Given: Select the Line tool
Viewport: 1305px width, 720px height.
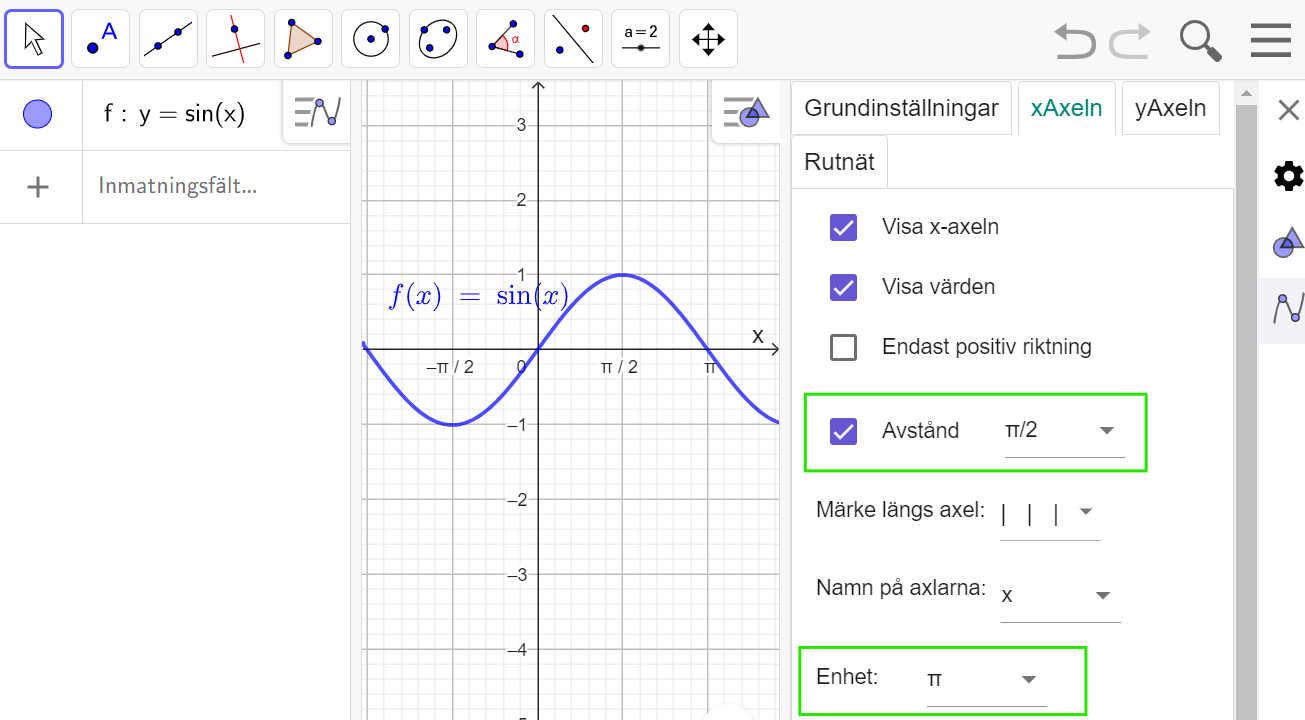Looking at the screenshot, I should point(167,38).
